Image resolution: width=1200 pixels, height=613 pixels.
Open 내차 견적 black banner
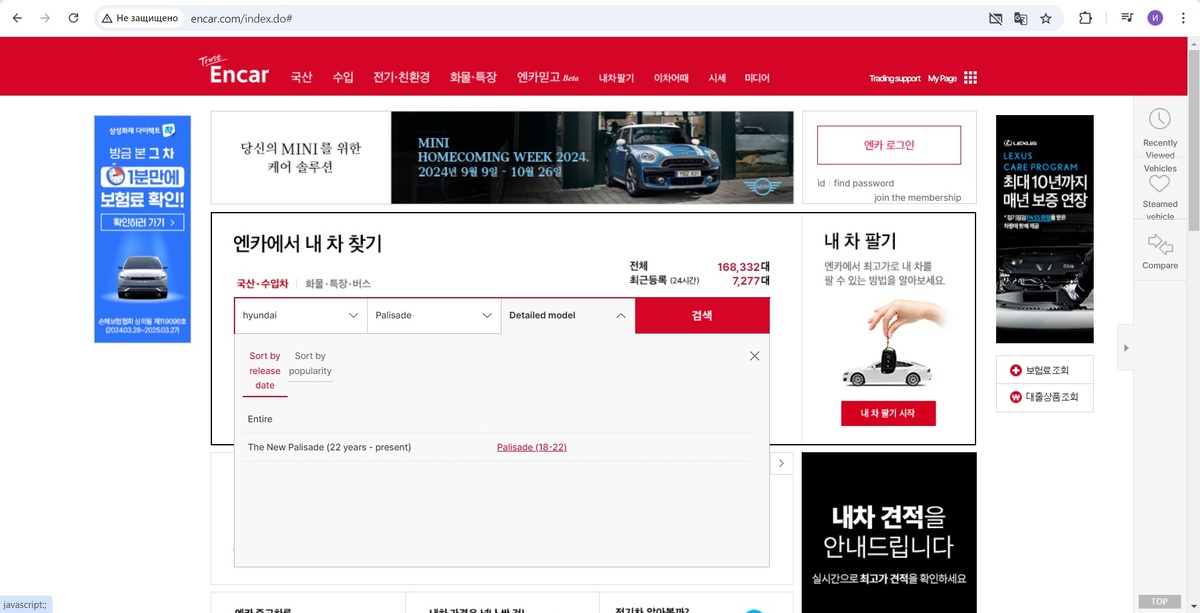coord(889,532)
